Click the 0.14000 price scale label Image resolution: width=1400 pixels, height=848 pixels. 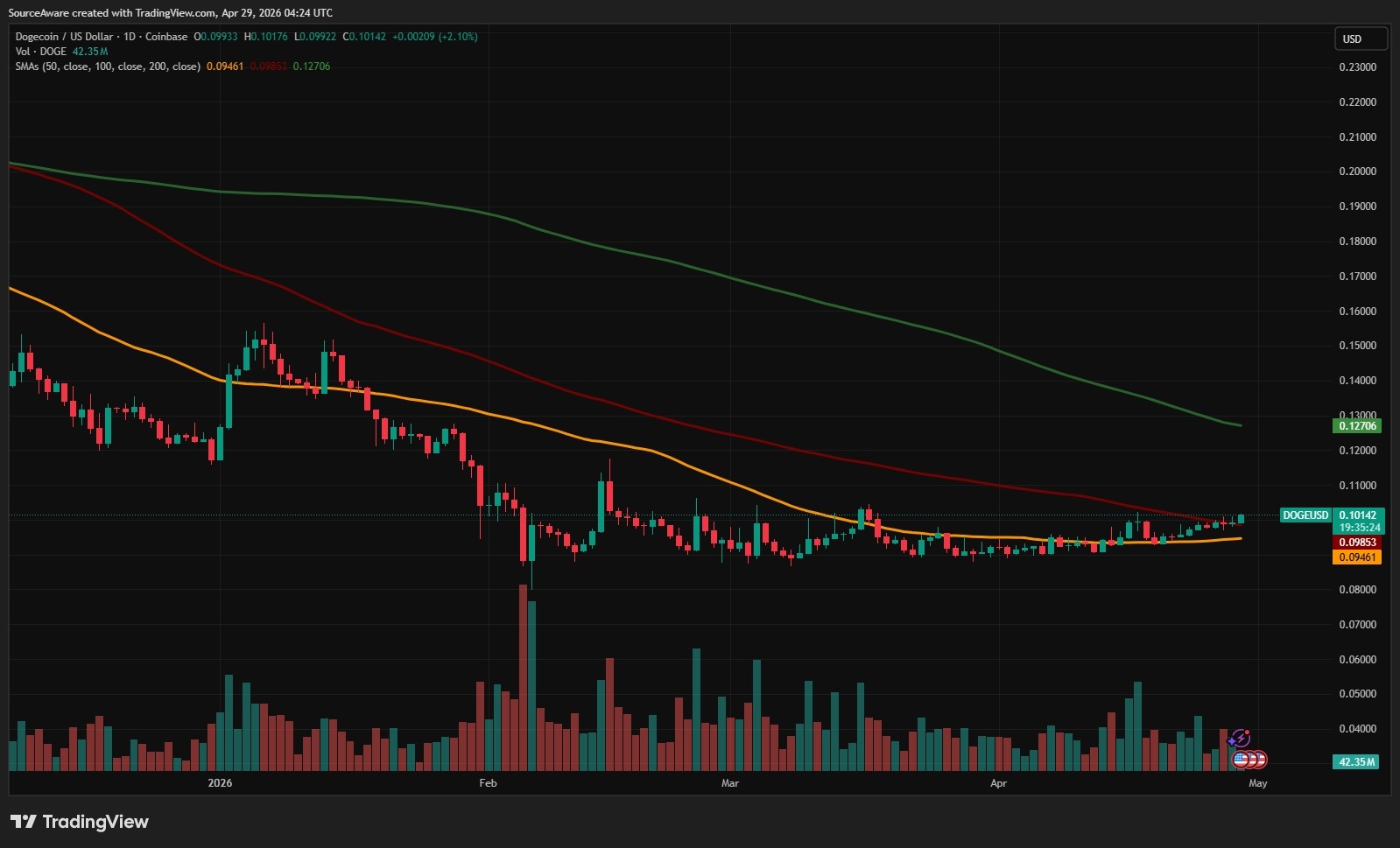coord(1358,381)
